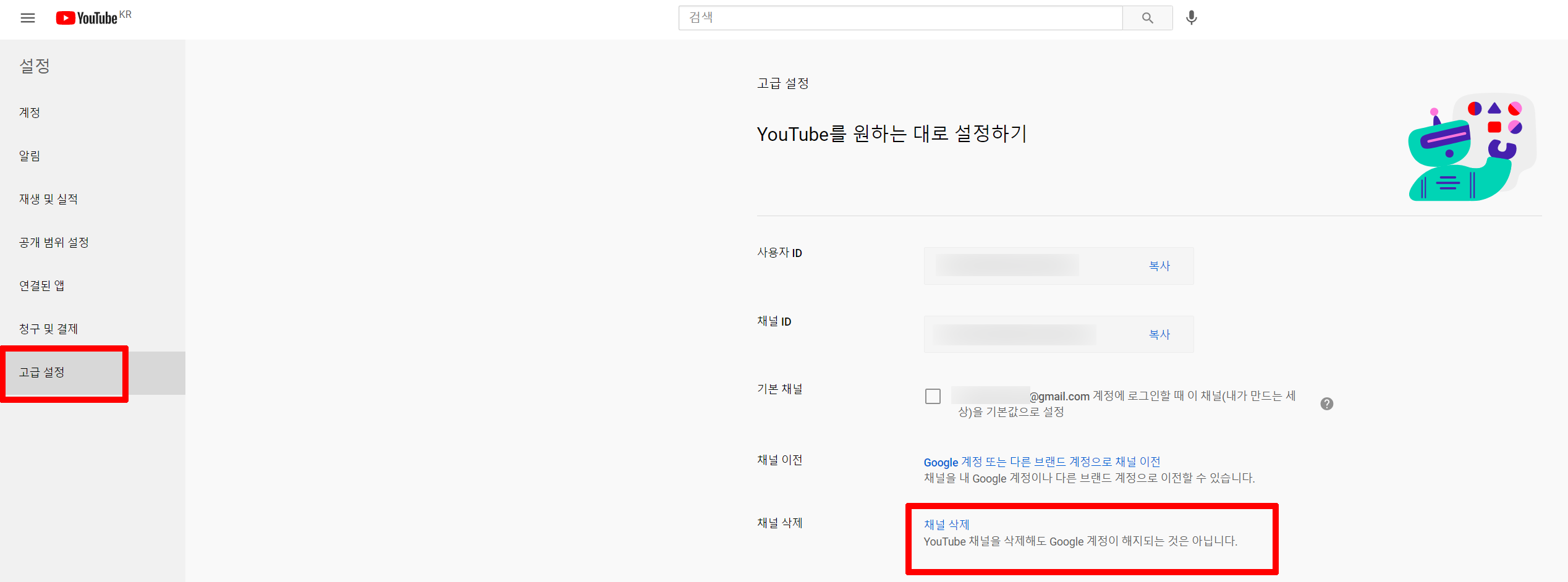Activate voice search microphone
The height and width of the screenshot is (582, 1568).
pos(1192,18)
